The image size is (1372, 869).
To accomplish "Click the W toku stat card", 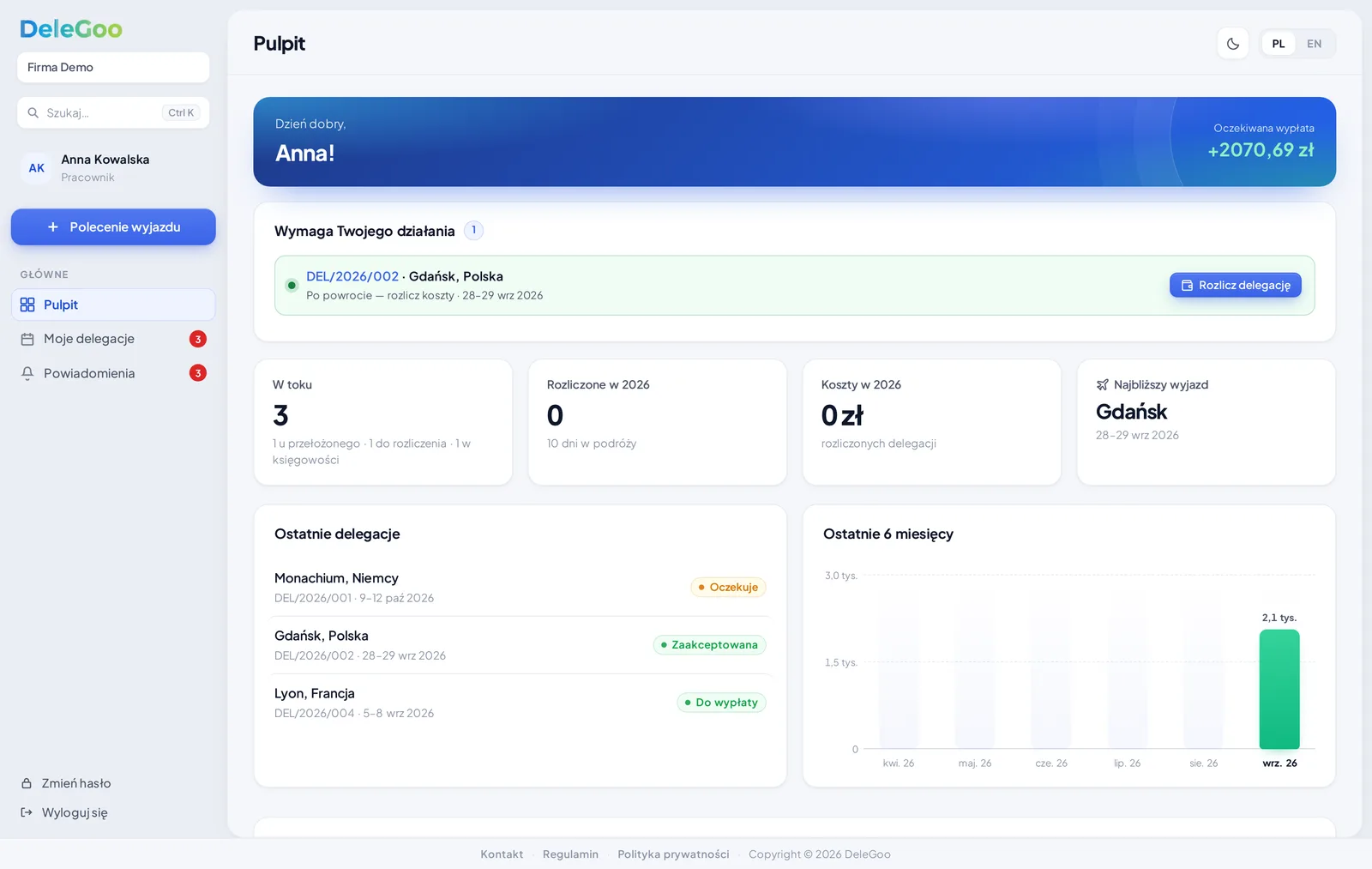I will pyautogui.click(x=383, y=422).
